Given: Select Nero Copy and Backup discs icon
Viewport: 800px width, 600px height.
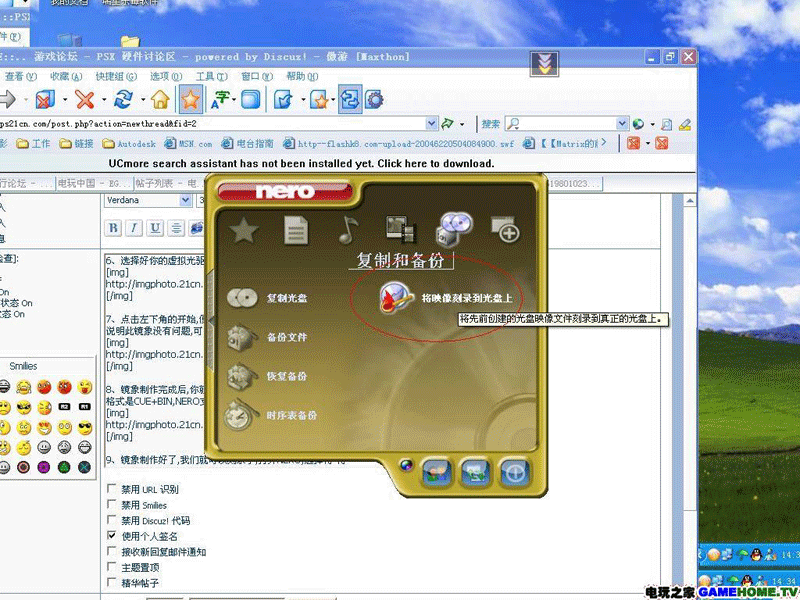Looking at the screenshot, I should pos(454,229).
